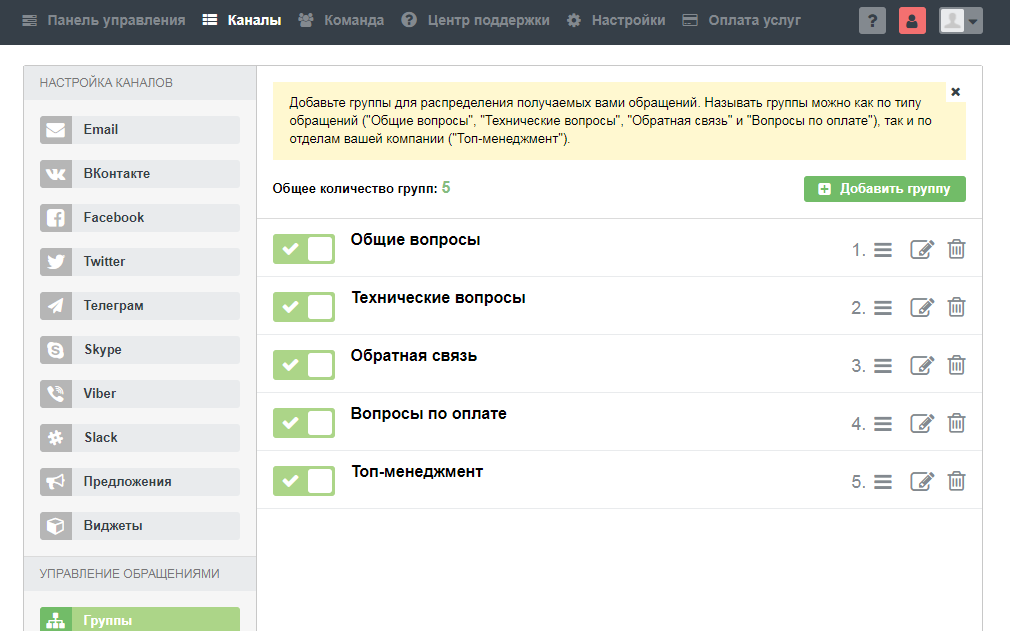The height and width of the screenshot is (631, 1010).
Task: Open the help question mark icon
Action: 872,20
